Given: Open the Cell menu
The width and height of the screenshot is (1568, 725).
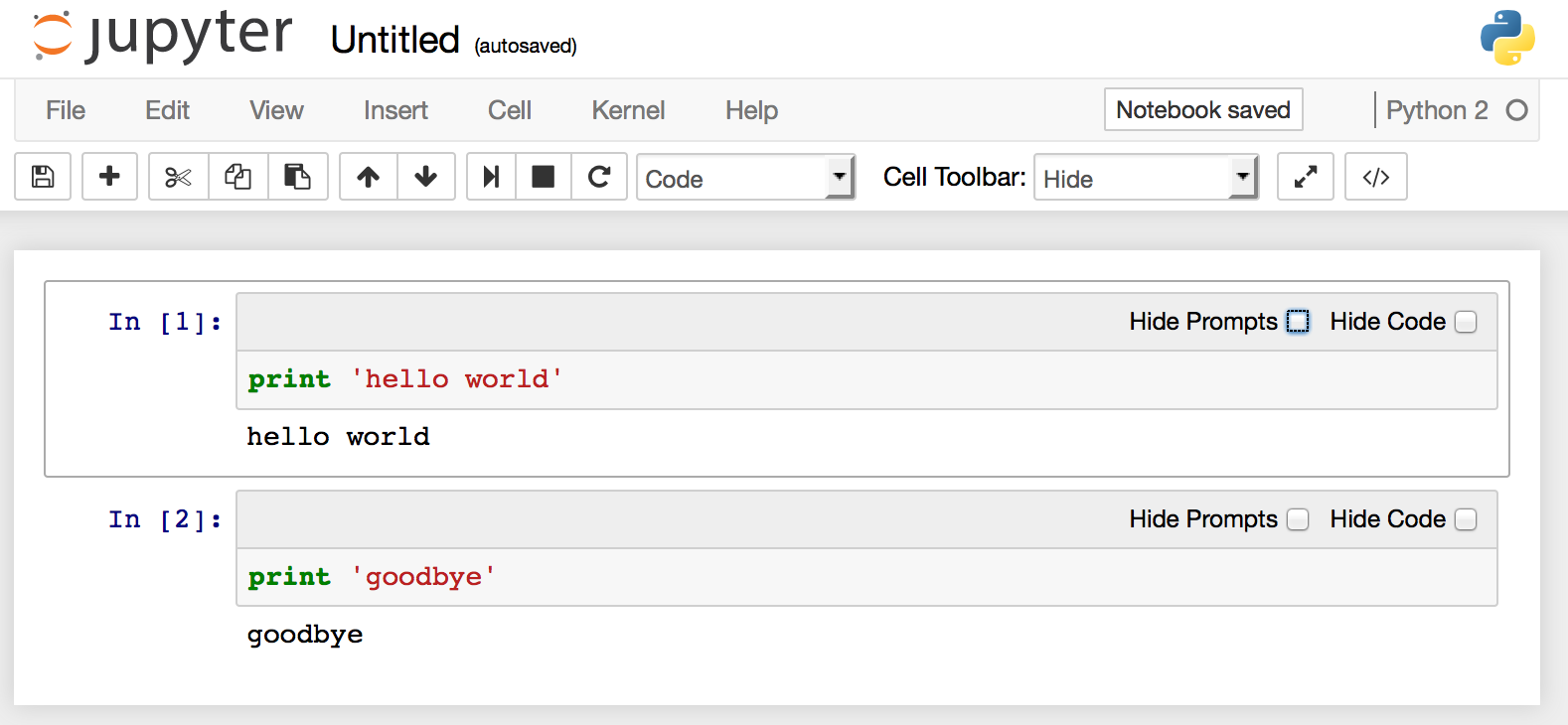Looking at the screenshot, I should 510,110.
